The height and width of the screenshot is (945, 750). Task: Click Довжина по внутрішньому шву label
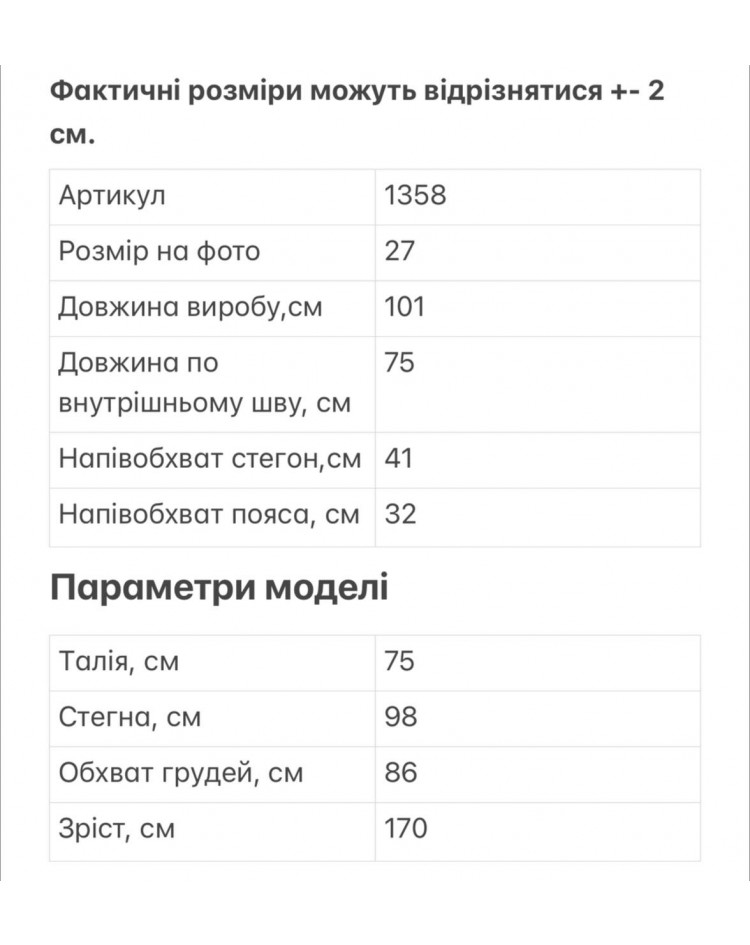coord(204,383)
